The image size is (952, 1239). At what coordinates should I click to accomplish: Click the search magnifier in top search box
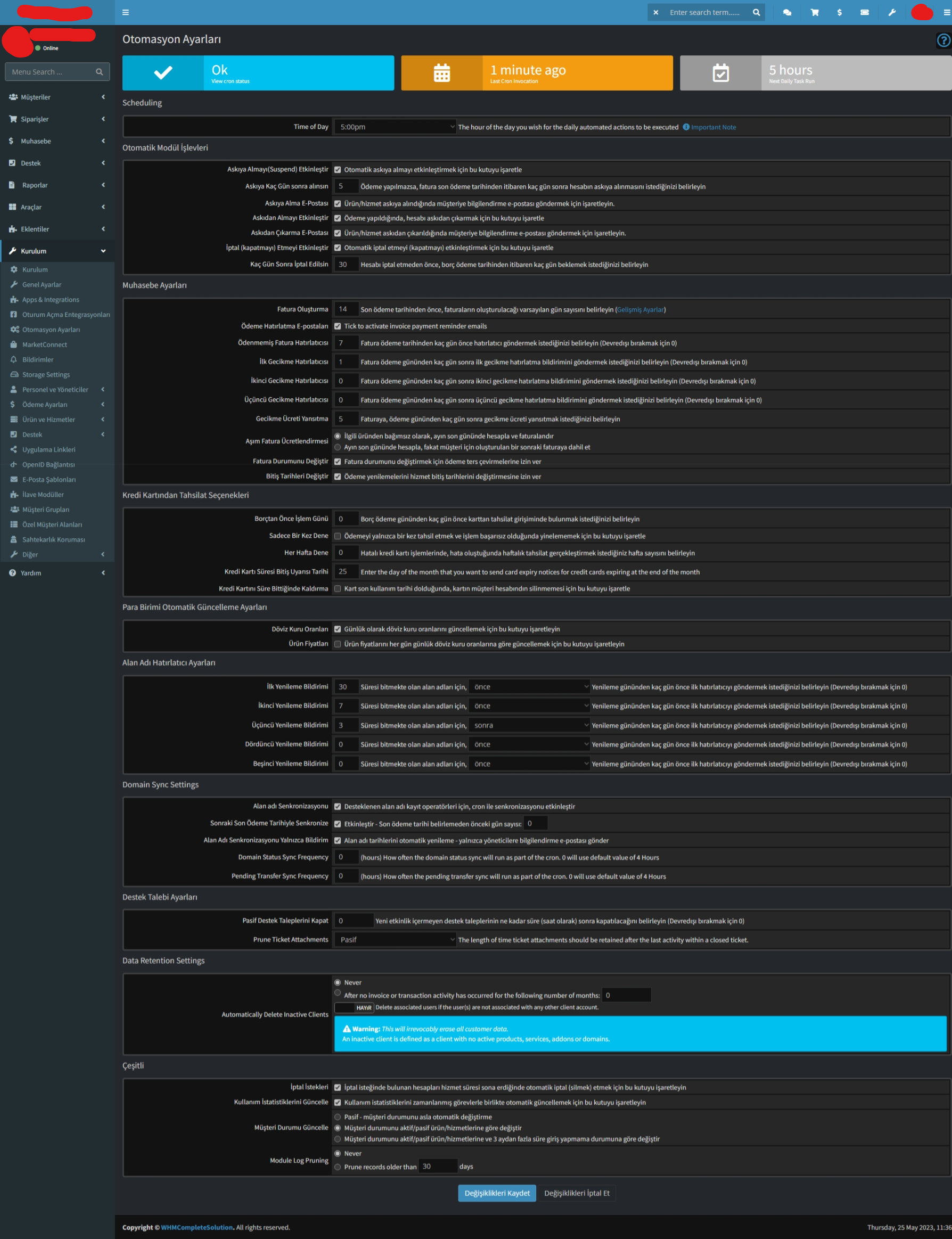(x=756, y=12)
